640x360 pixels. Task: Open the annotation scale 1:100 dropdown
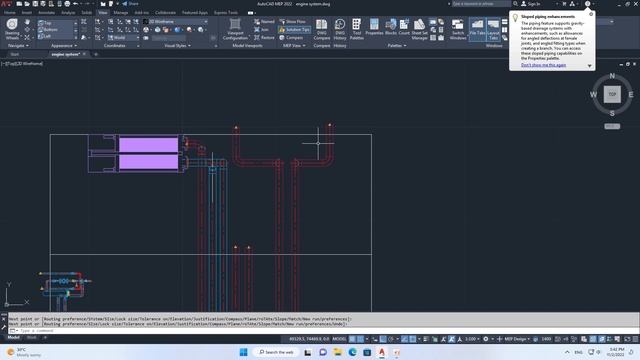472,339
